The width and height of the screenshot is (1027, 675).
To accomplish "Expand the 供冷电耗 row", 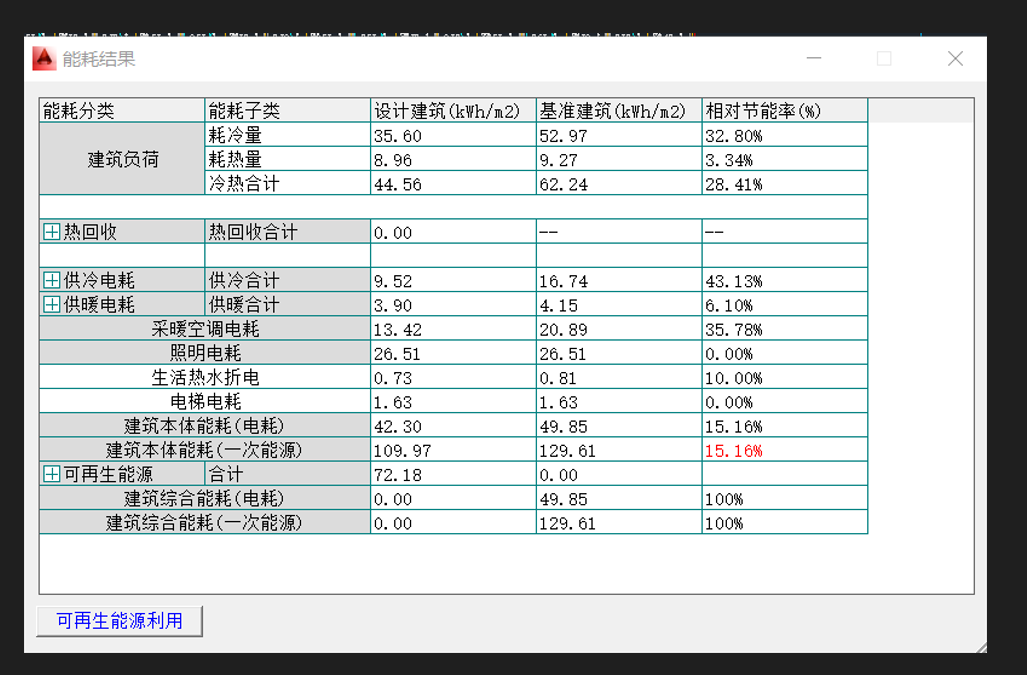I will tap(52, 281).
